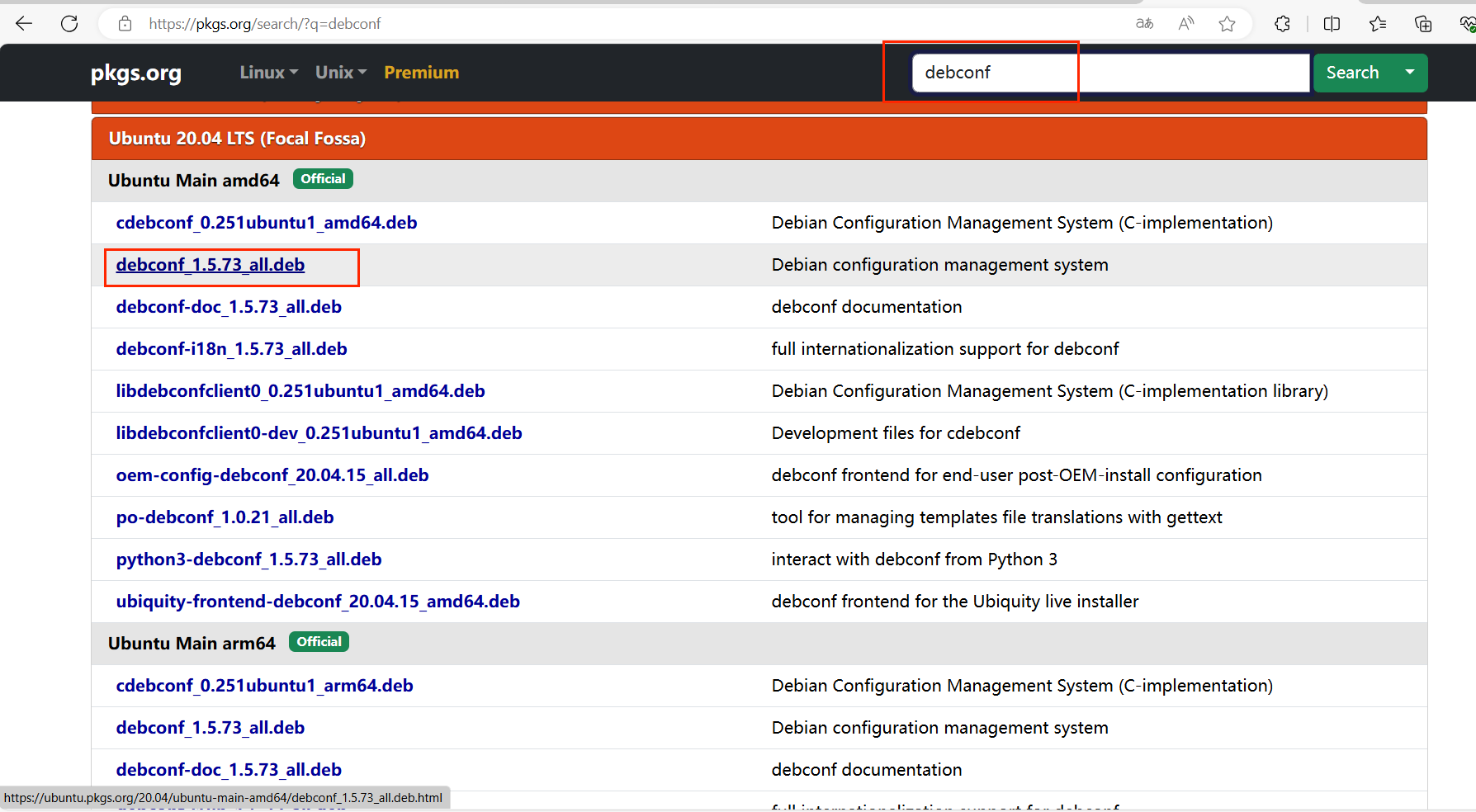1476x812 pixels.
Task: Select the 'Ubuntu Main amd64' heading text
Action: [x=194, y=181]
